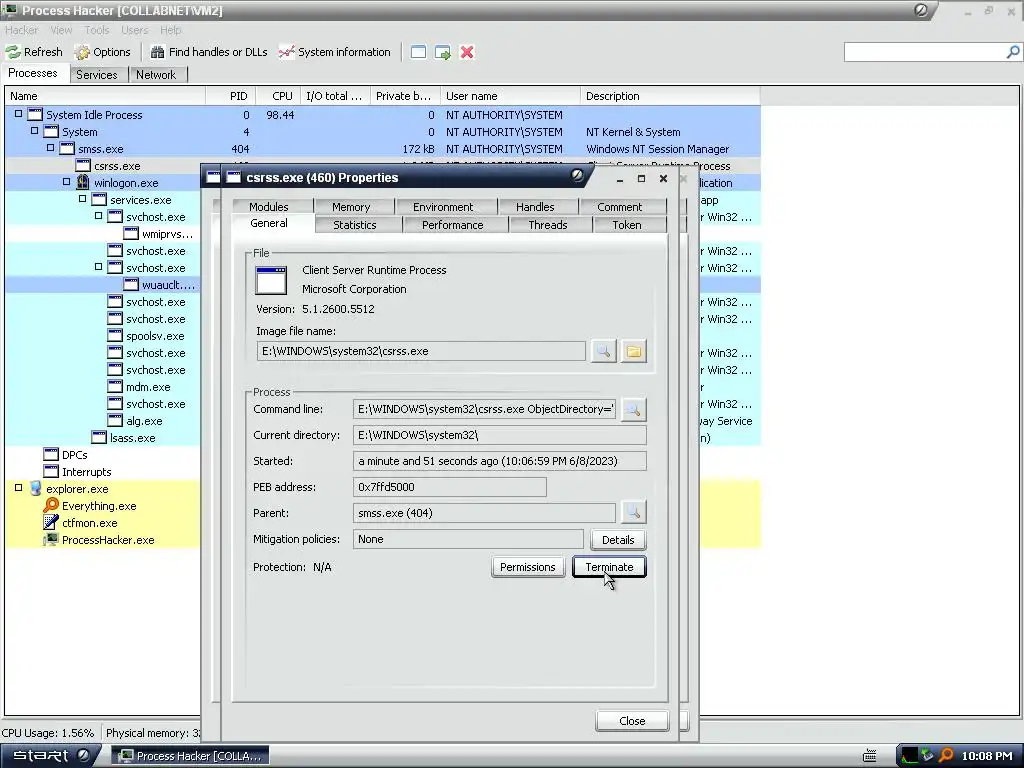Select the Processes tab

coord(33,73)
